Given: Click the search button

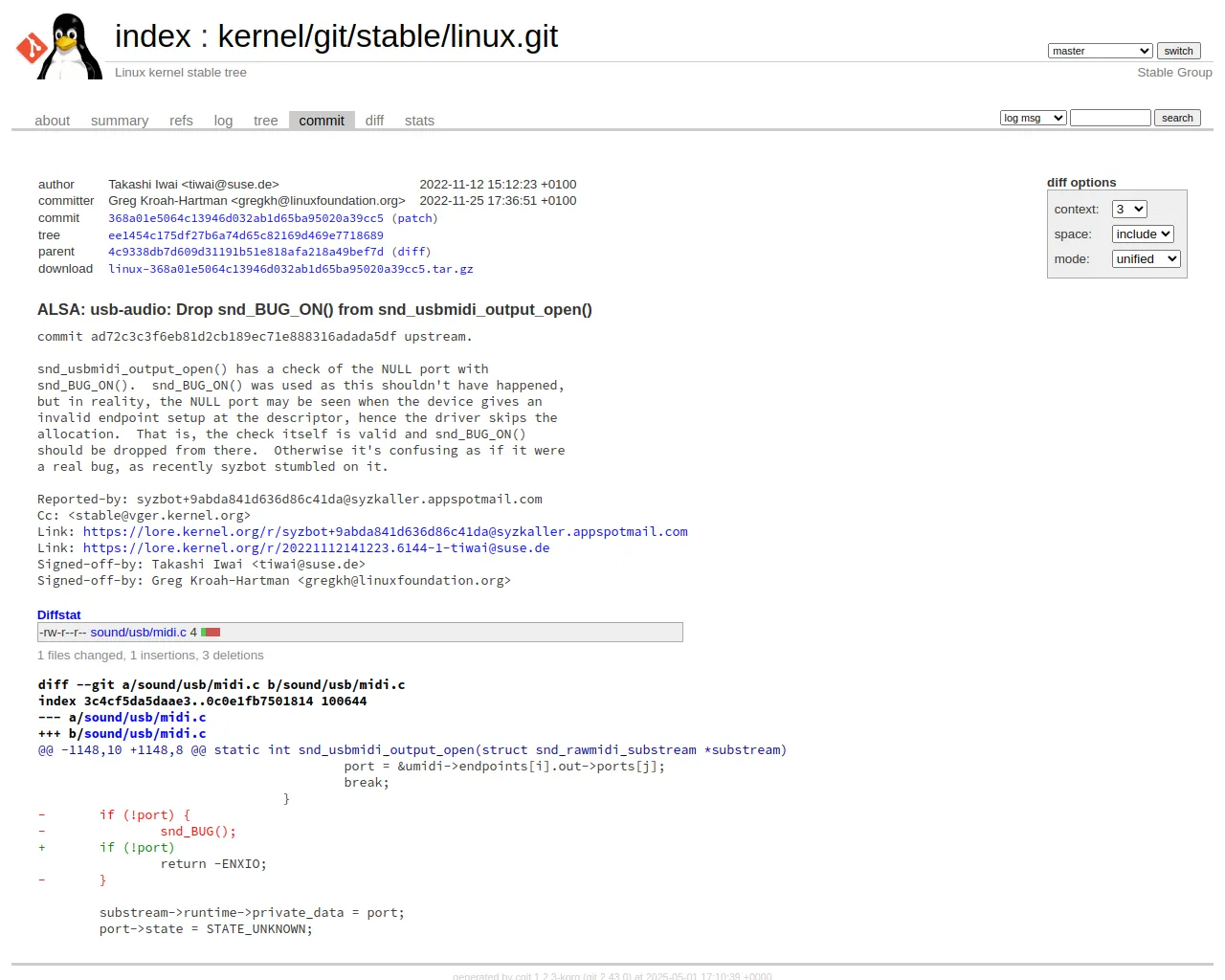Looking at the screenshot, I should click(1177, 118).
